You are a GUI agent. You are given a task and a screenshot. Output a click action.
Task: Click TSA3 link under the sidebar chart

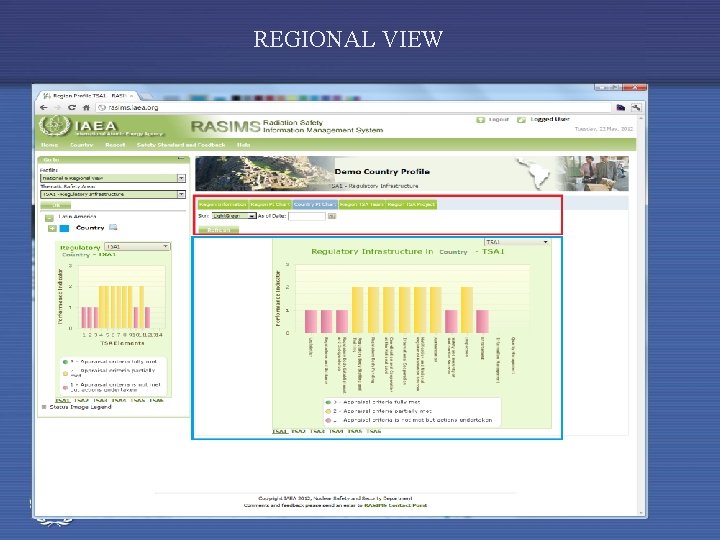click(100, 400)
